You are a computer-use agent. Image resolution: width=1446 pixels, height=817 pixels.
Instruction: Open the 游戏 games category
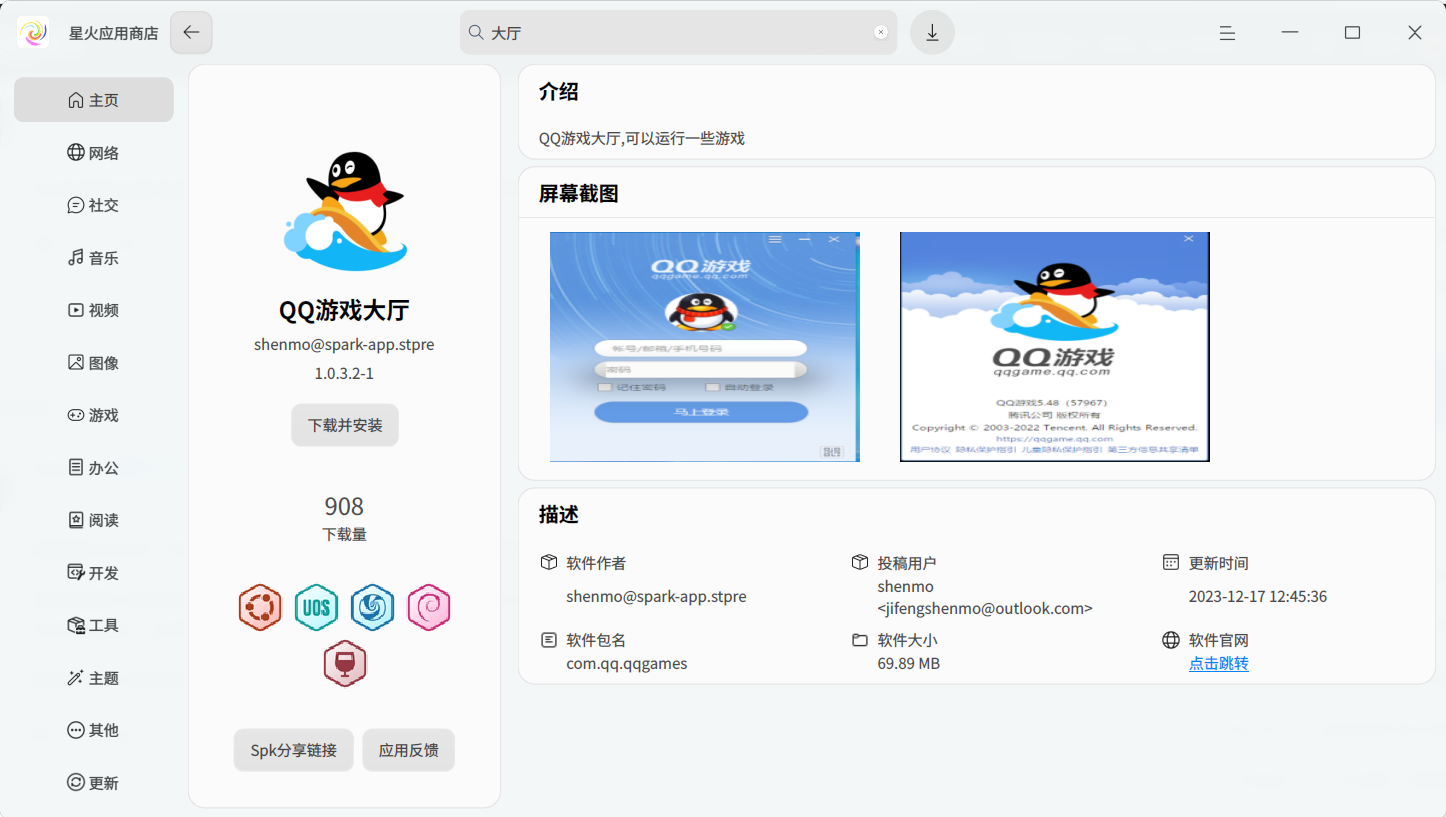click(x=94, y=415)
